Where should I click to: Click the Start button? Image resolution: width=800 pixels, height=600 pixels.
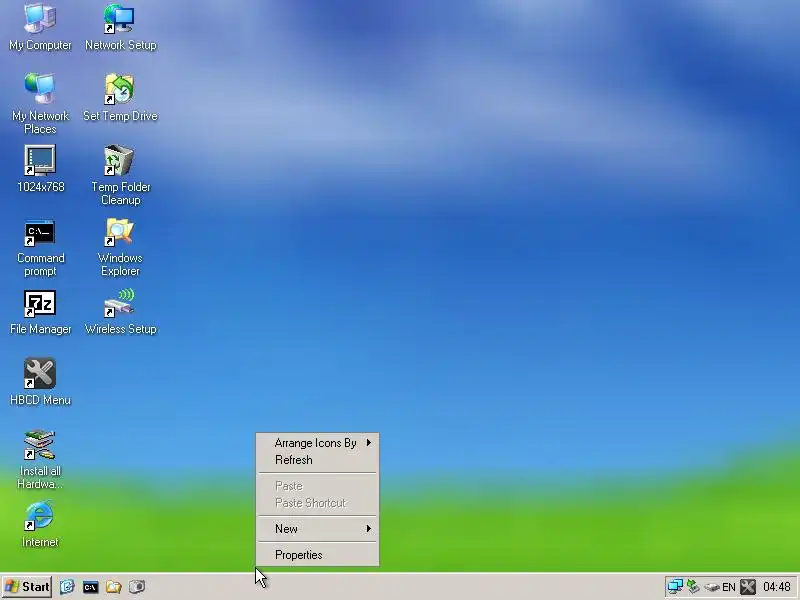click(x=28, y=587)
